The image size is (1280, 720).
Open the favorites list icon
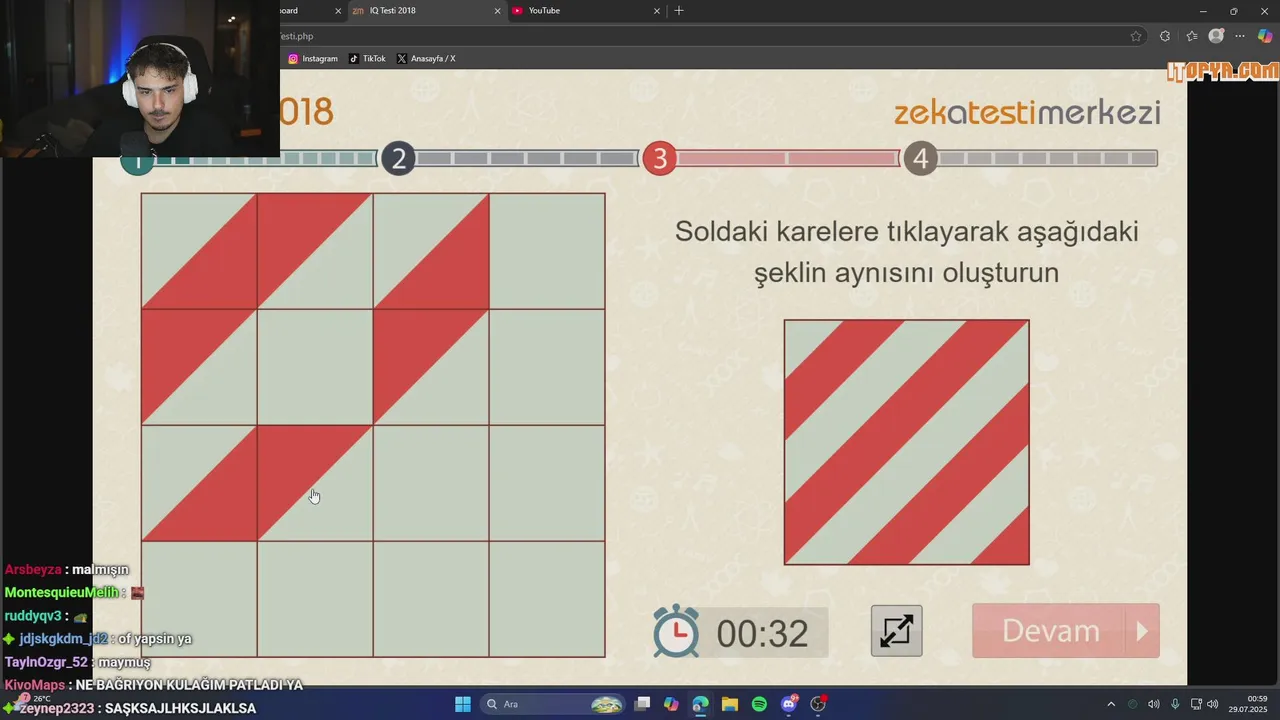pyautogui.click(x=1191, y=36)
